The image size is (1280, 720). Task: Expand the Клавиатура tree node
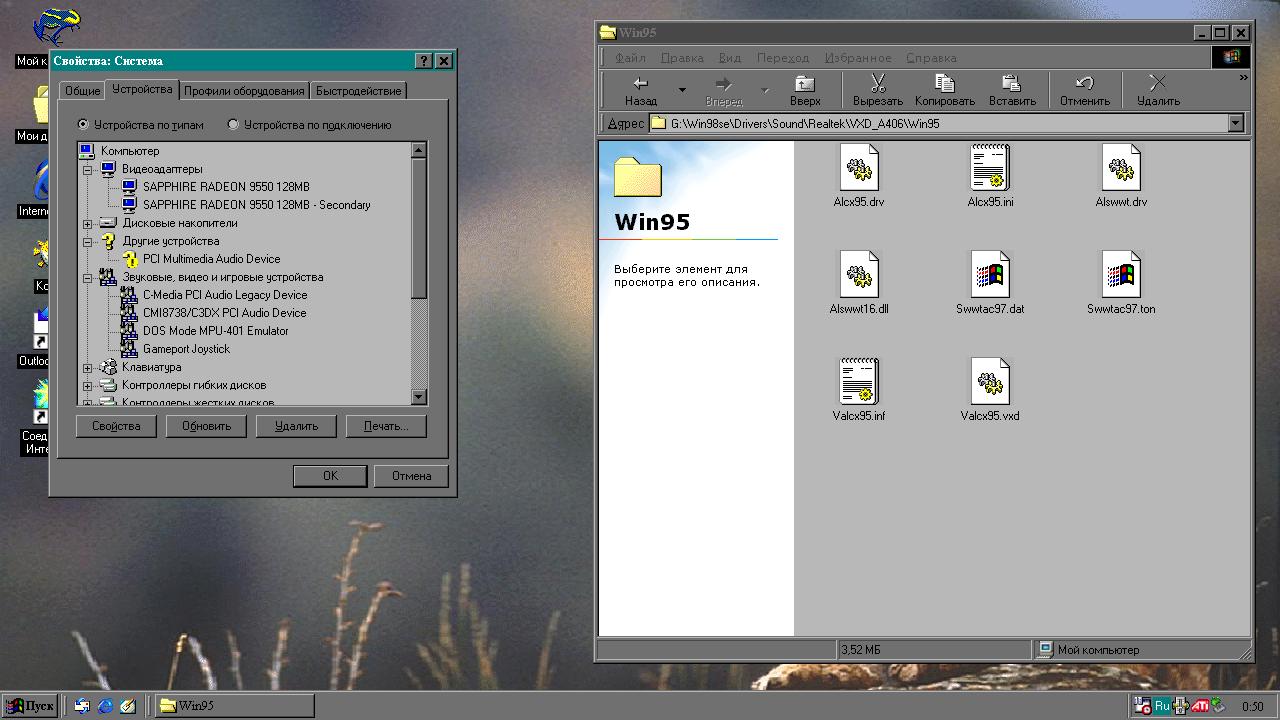(88, 367)
